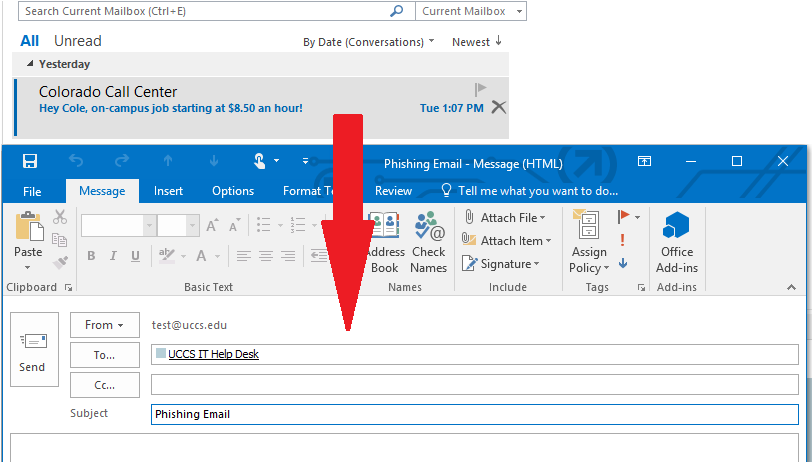Click Grow Font icon
812x465 pixels.
click(x=212, y=225)
